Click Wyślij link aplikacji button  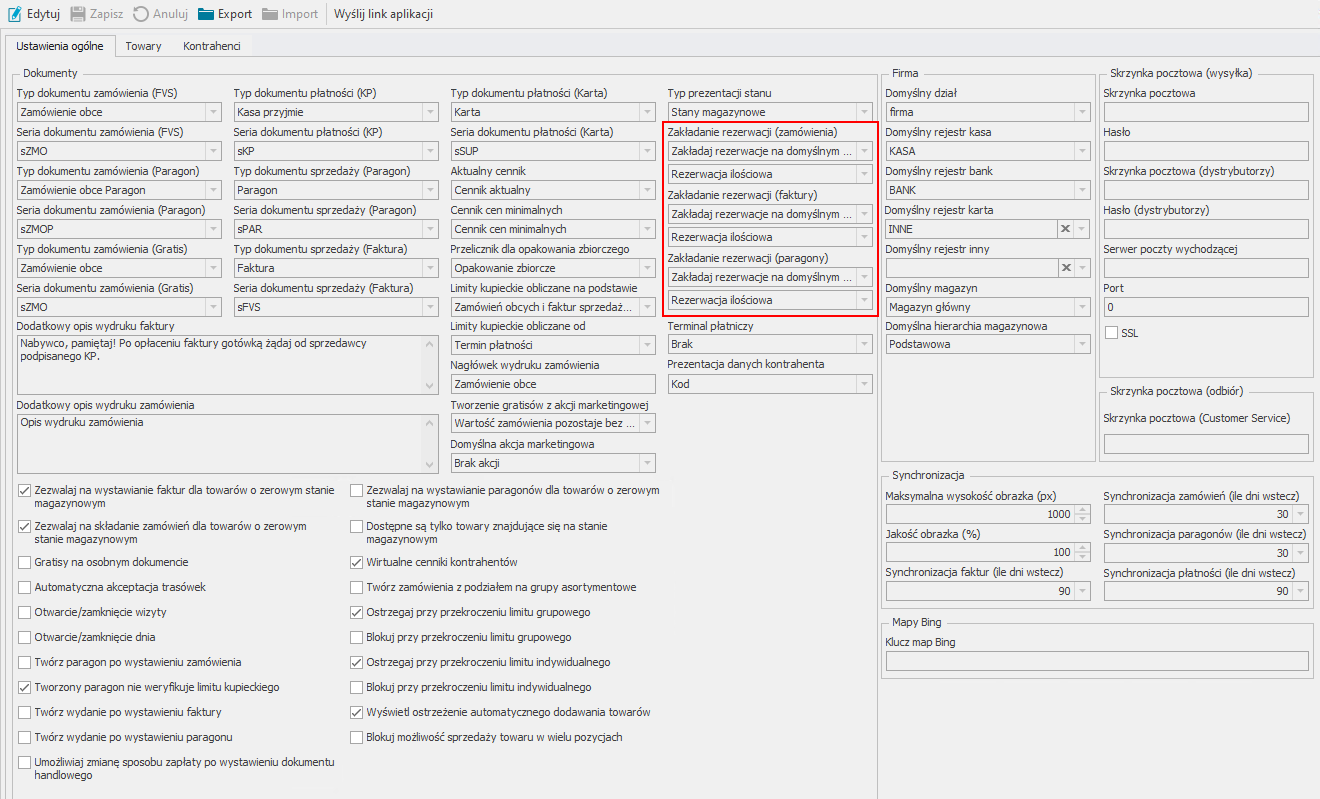(384, 14)
